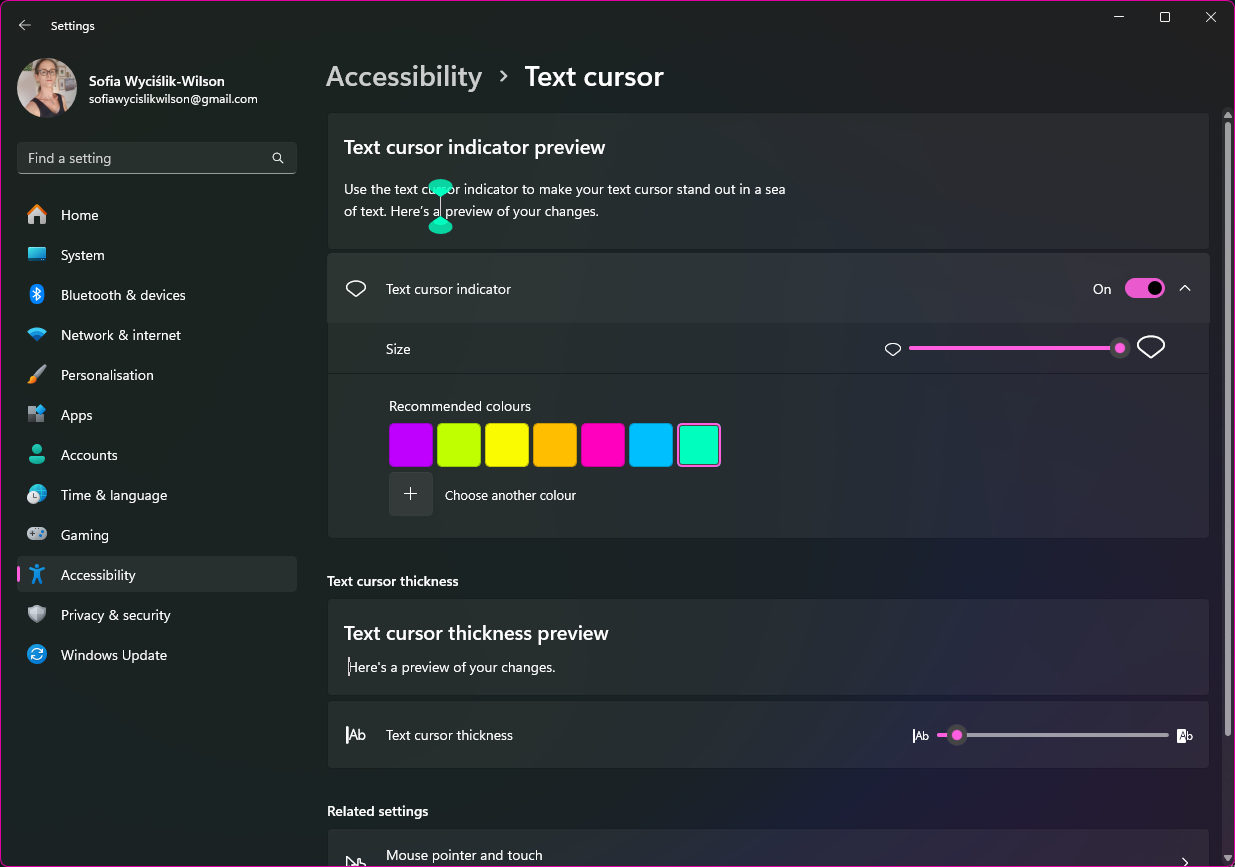
Task: Select the orange colour swatch
Action: 555,445
